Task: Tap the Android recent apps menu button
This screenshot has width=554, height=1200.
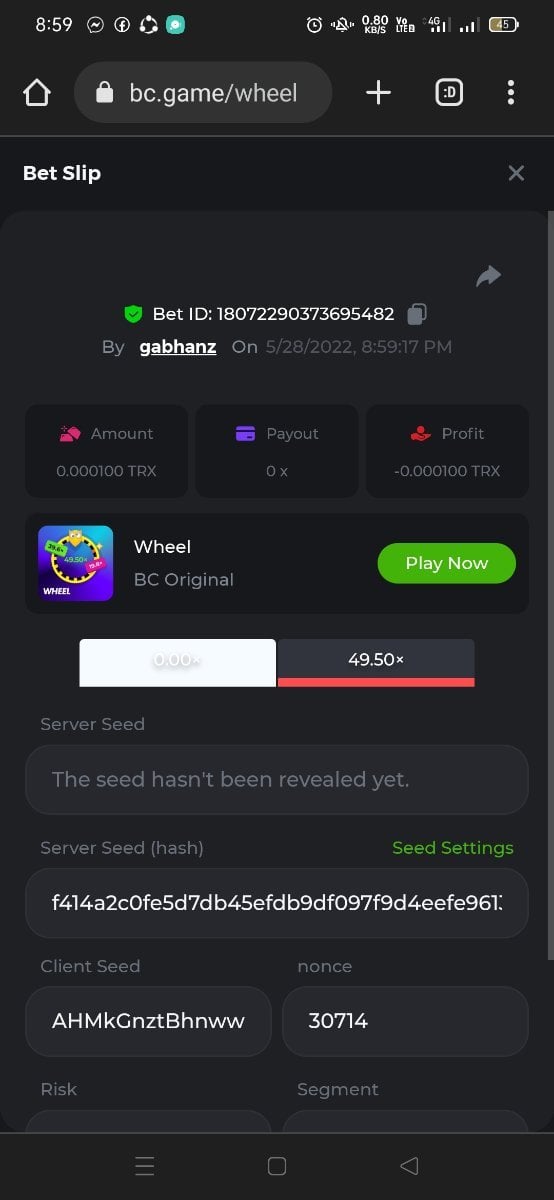Action: point(145,1166)
